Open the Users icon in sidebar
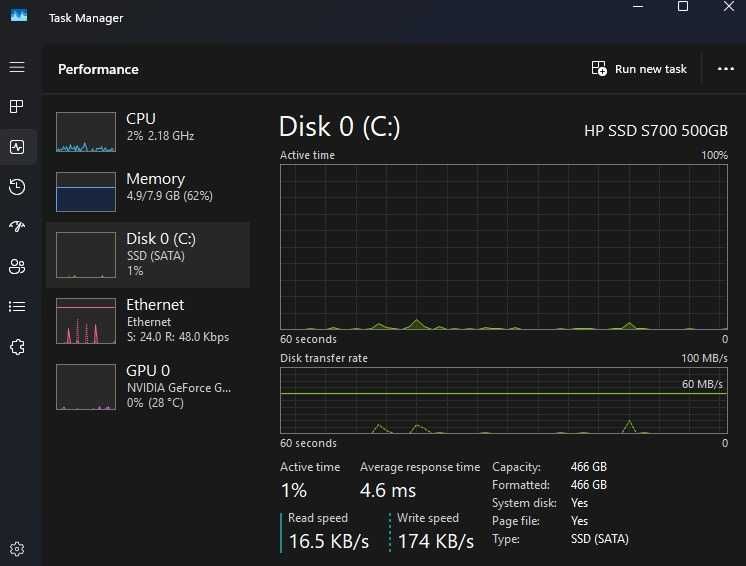Viewport: 746px width, 566px height. coord(17,267)
